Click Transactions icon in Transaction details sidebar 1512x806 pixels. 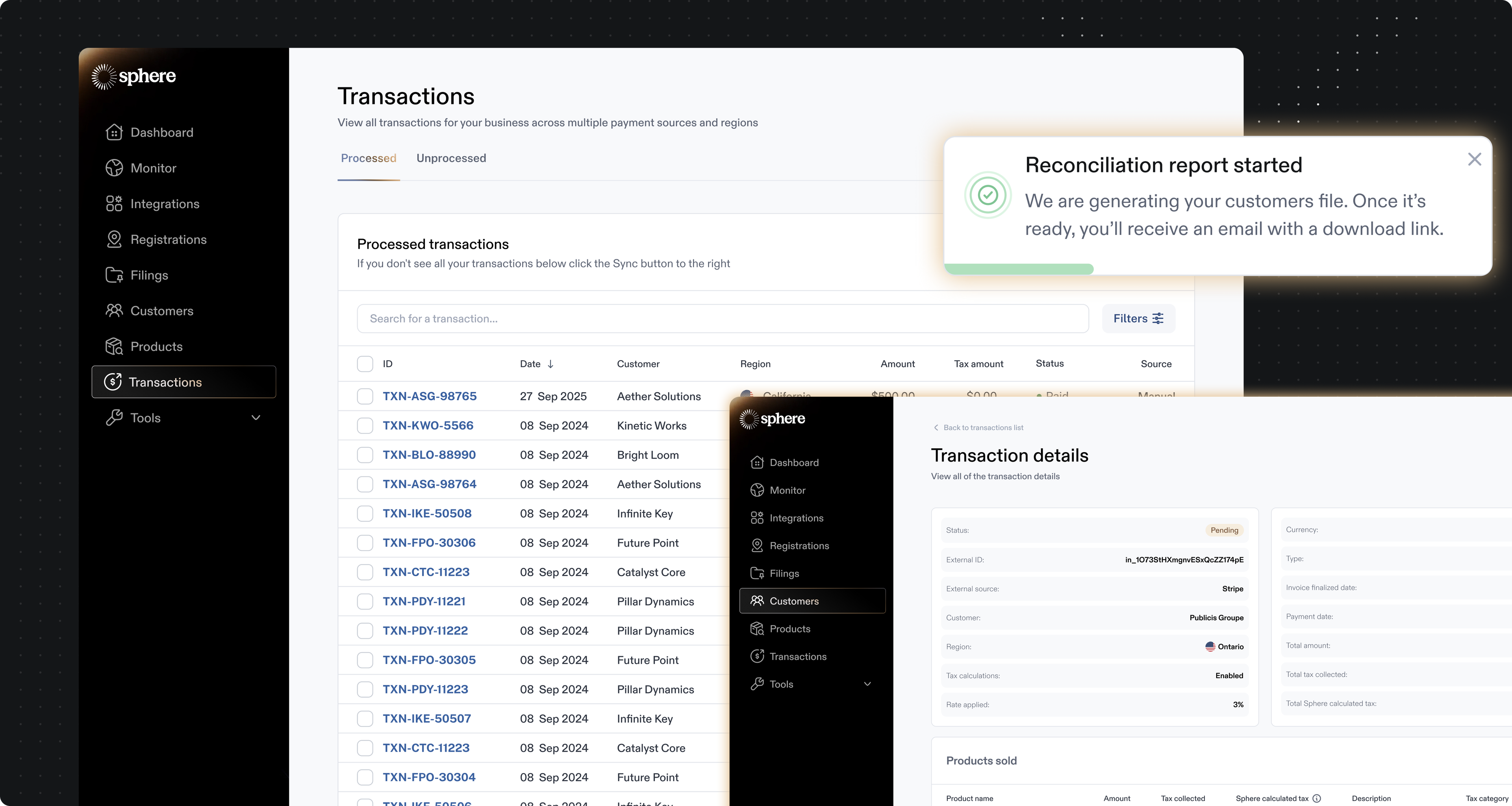[x=757, y=656]
